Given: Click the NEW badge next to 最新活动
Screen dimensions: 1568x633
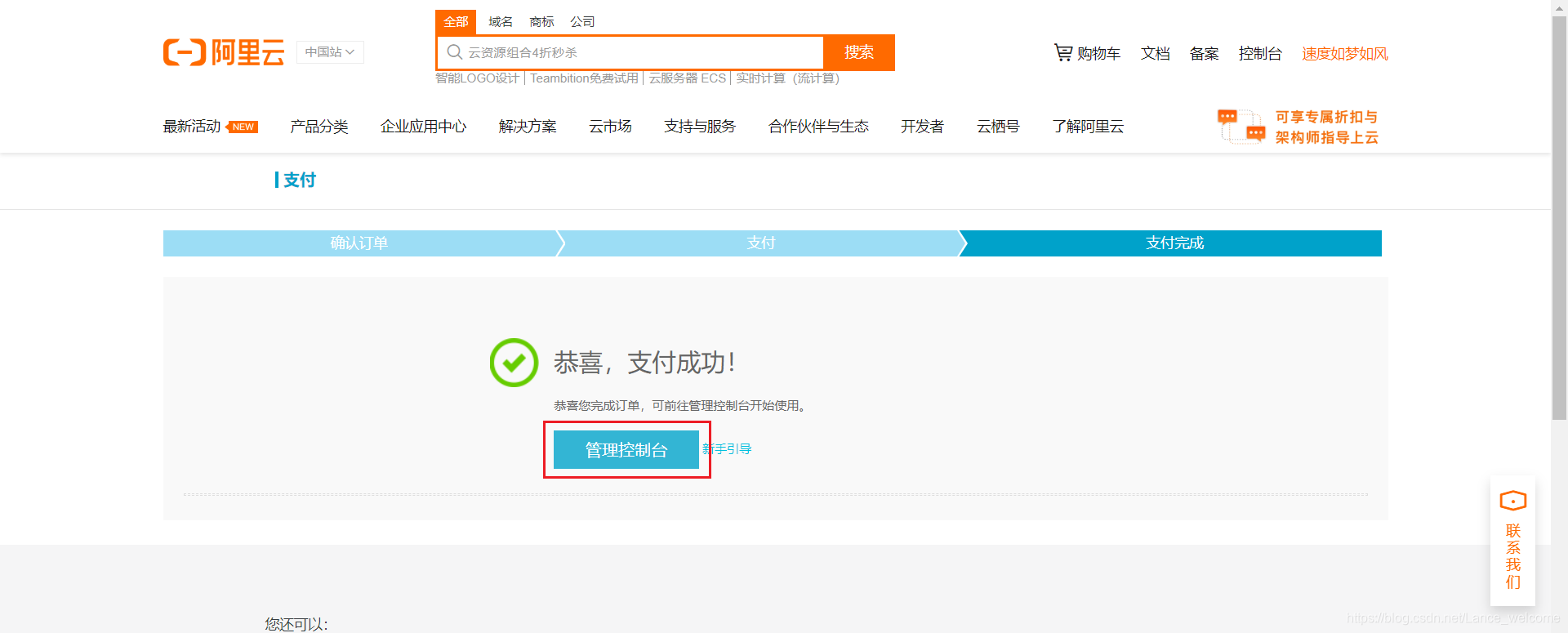Looking at the screenshot, I should (243, 127).
